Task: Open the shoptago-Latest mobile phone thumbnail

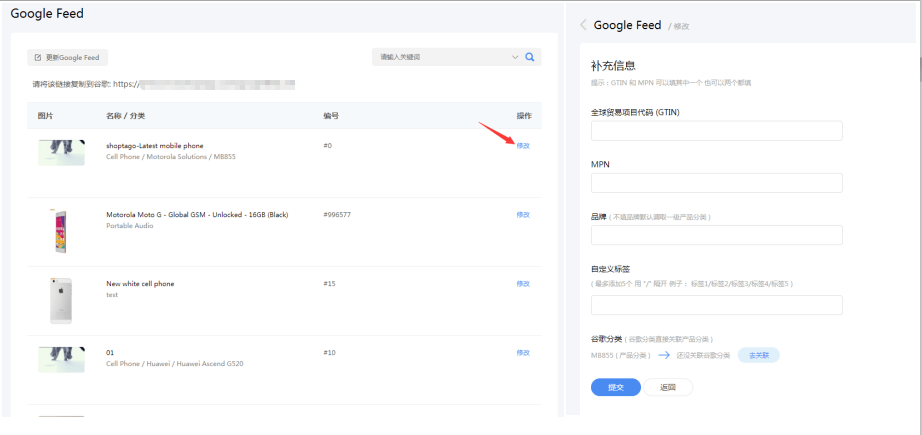Action: pos(61,152)
